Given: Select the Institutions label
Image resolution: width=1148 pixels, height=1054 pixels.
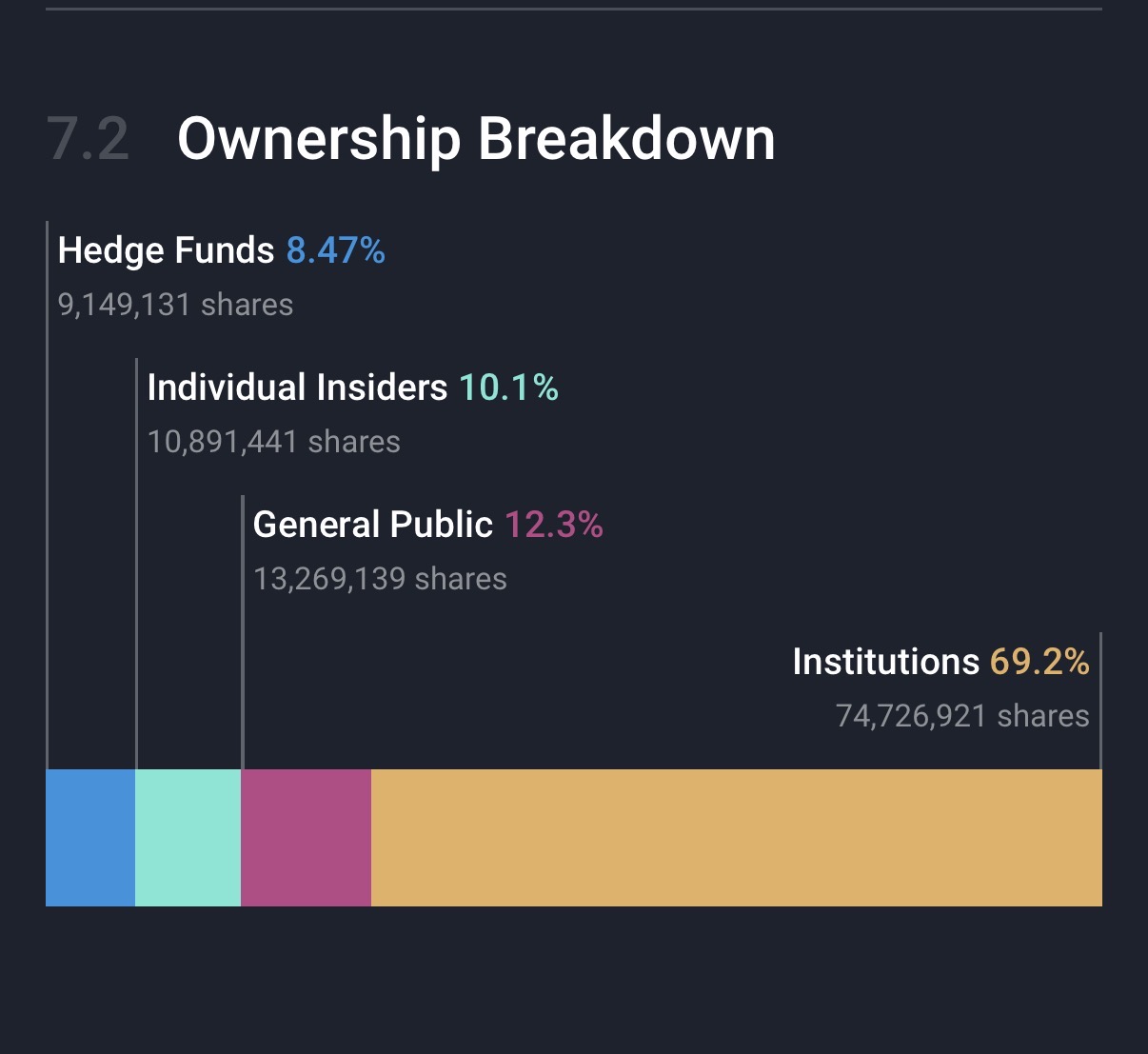Looking at the screenshot, I should [x=885, y=662].
